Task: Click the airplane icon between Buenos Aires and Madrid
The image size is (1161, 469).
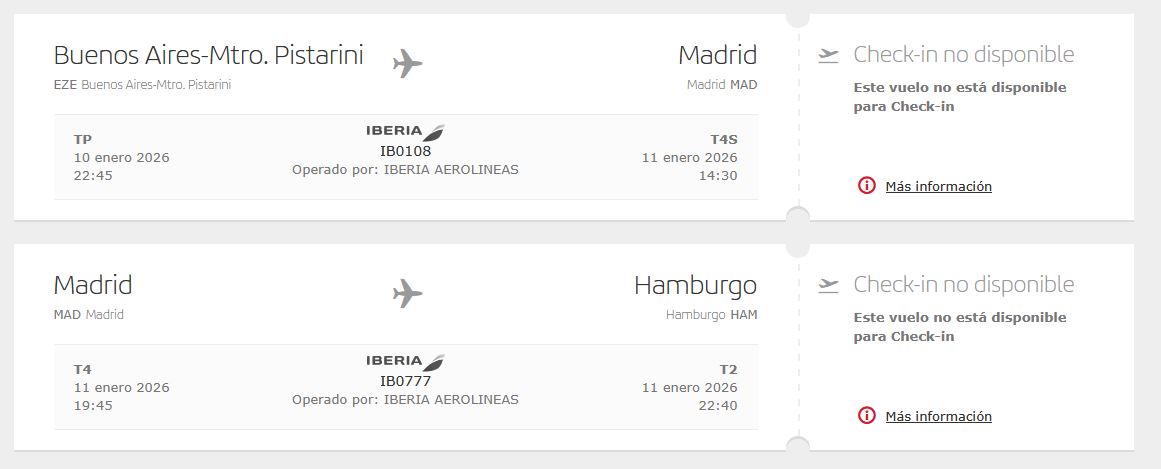Action: click(x=407, y=63)
